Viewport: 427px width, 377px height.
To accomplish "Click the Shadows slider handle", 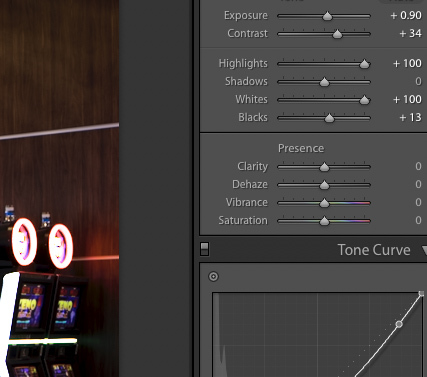I will coord(324,82).
